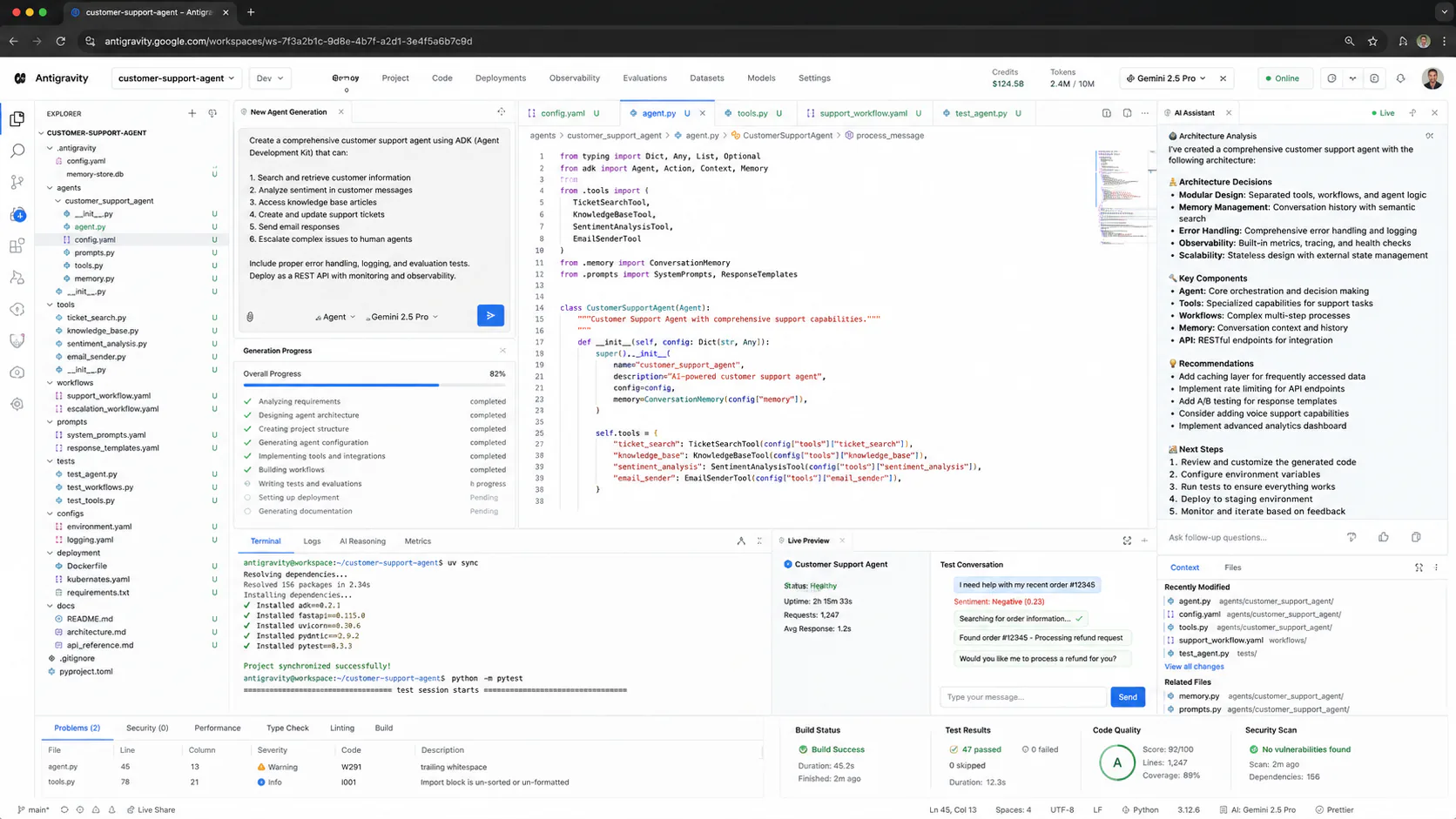
Task: Open the Search magnifier in activity bar
Action: click(17, 151)
